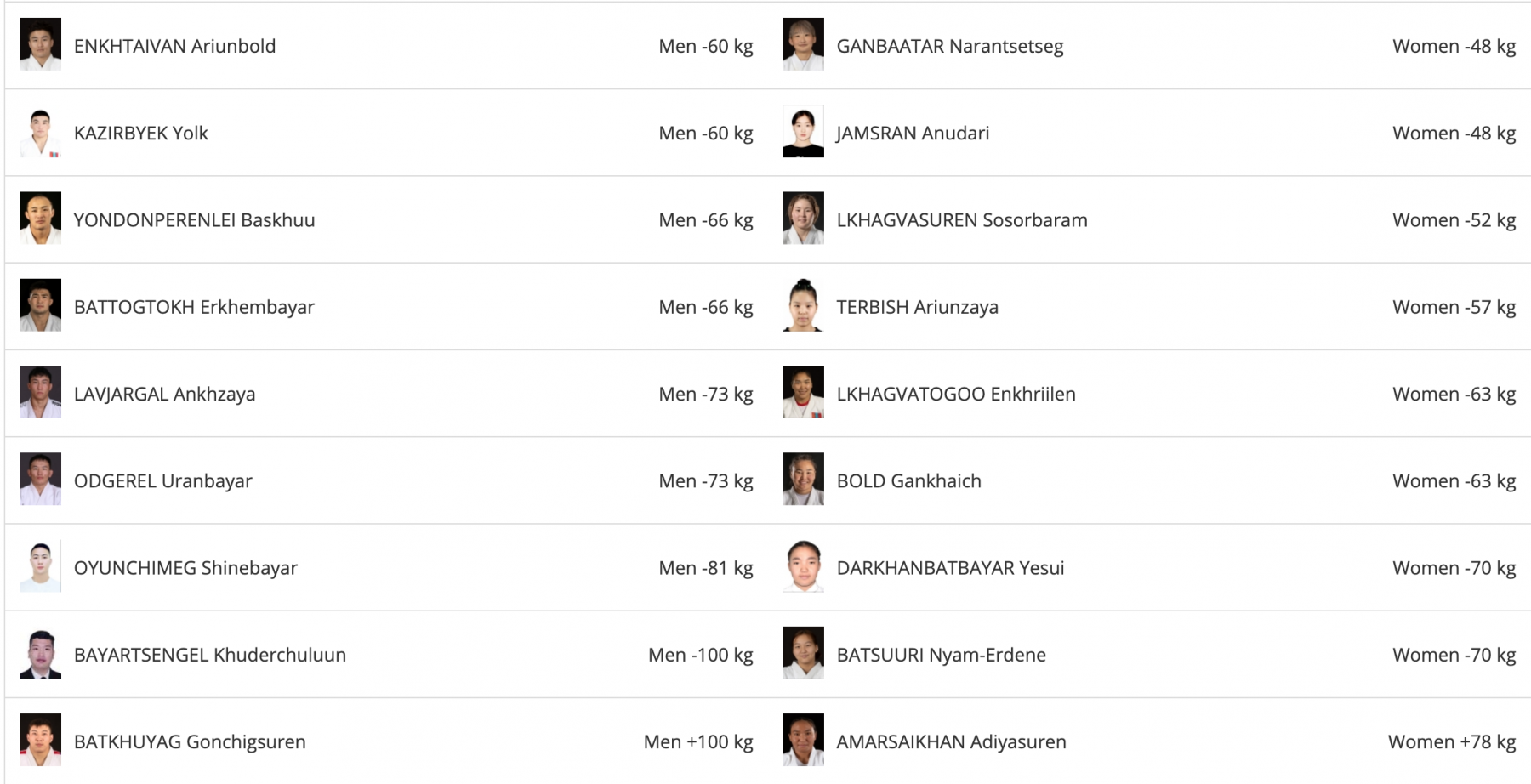Select OYUNCHIMEG Shinebayar entry name
The width and height of the screenshot is (1531, 784).
185,567
